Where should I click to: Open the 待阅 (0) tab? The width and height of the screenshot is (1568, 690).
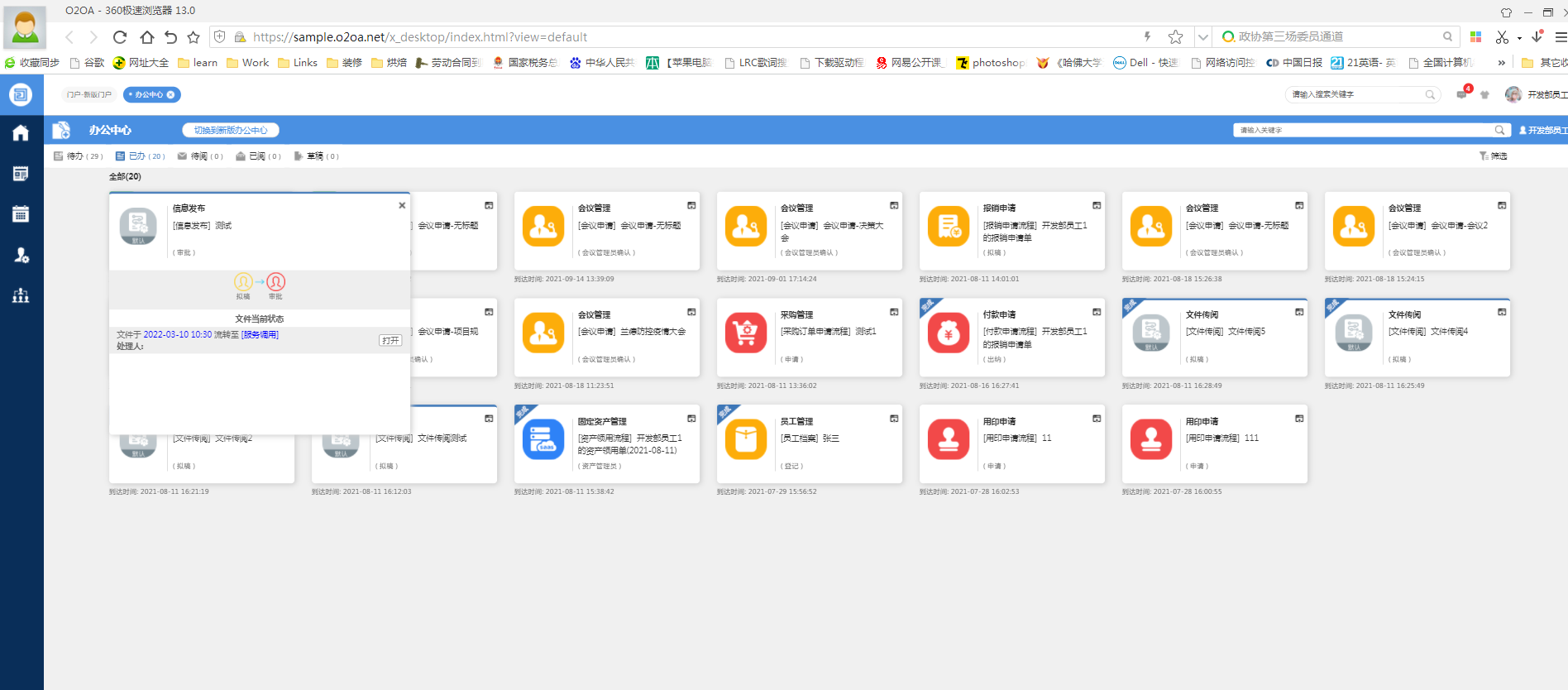[x=201, y=156]
